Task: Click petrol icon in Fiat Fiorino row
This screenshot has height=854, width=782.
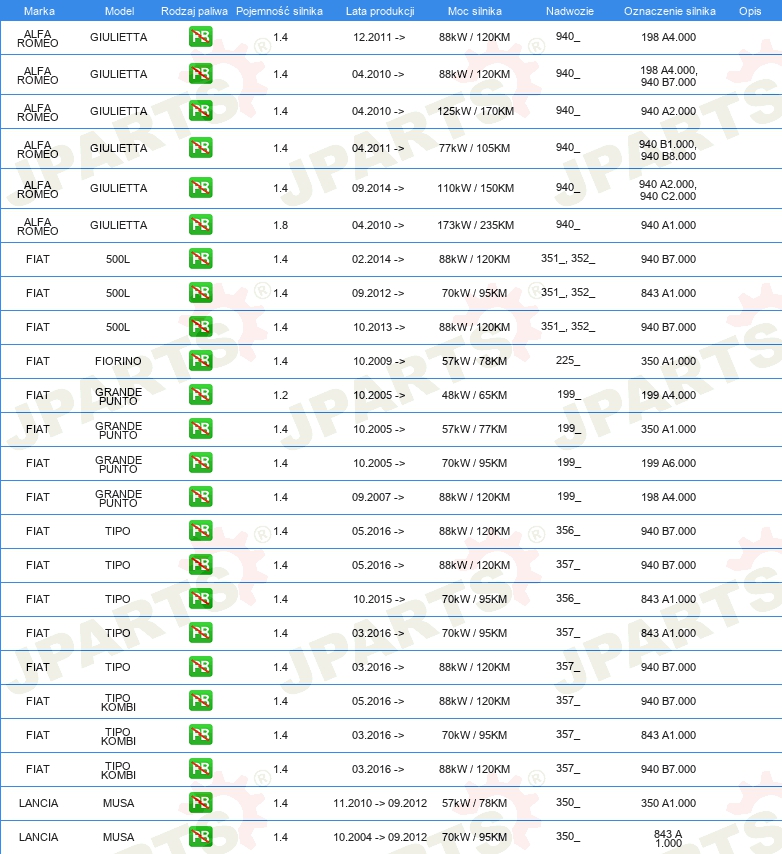Action: click(x=200, y=361)
